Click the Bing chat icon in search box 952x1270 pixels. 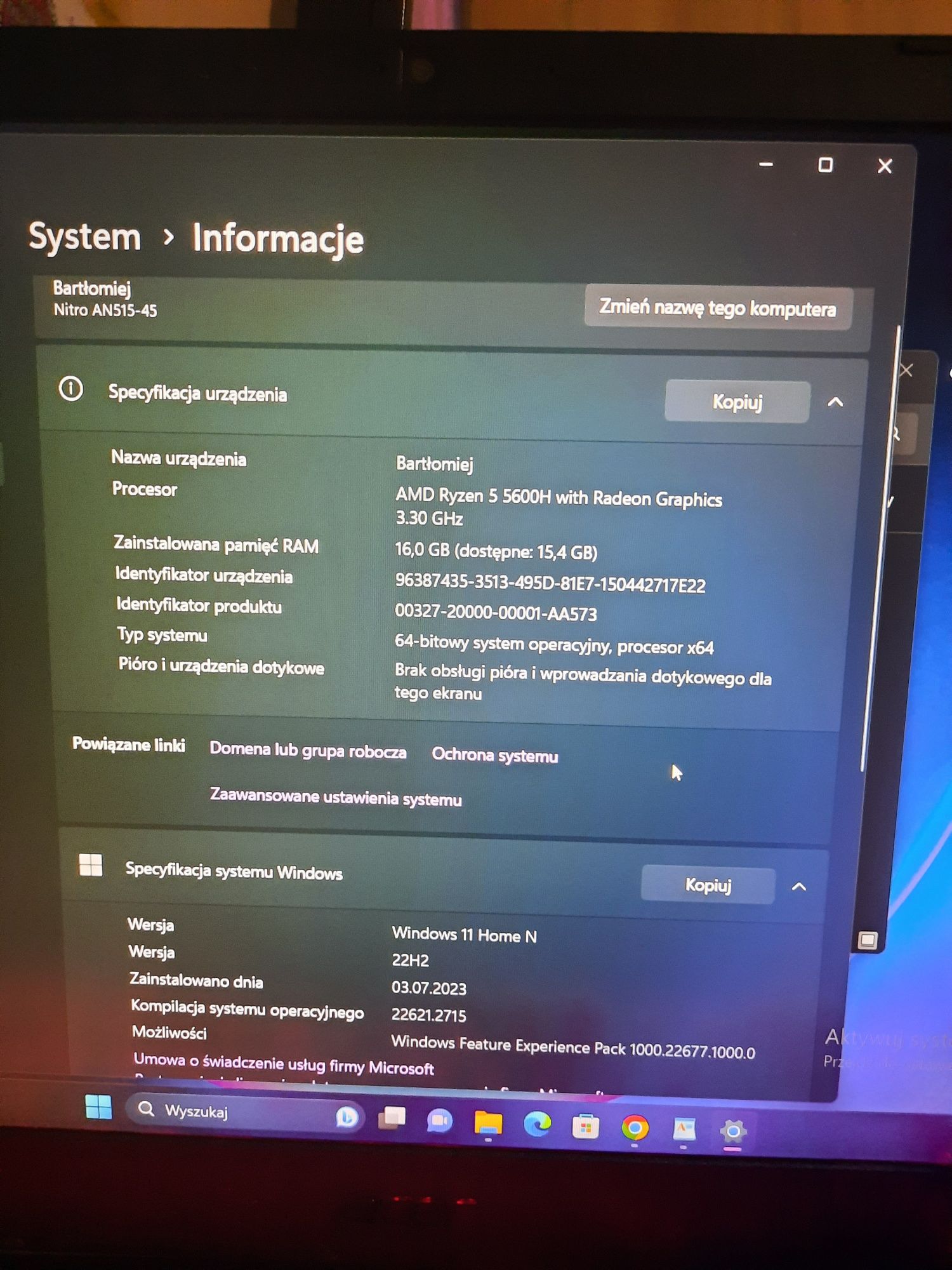point(347,1116)
